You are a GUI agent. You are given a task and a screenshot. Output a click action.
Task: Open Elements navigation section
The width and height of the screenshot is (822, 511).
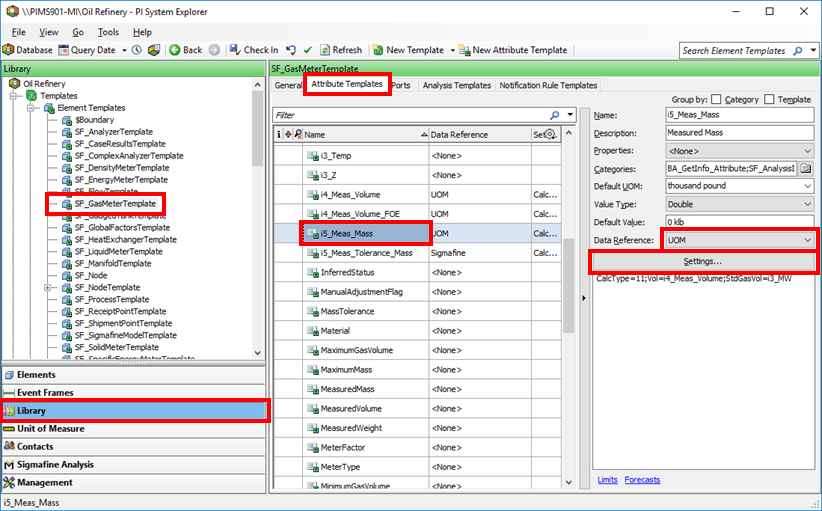tap(134, 375)
